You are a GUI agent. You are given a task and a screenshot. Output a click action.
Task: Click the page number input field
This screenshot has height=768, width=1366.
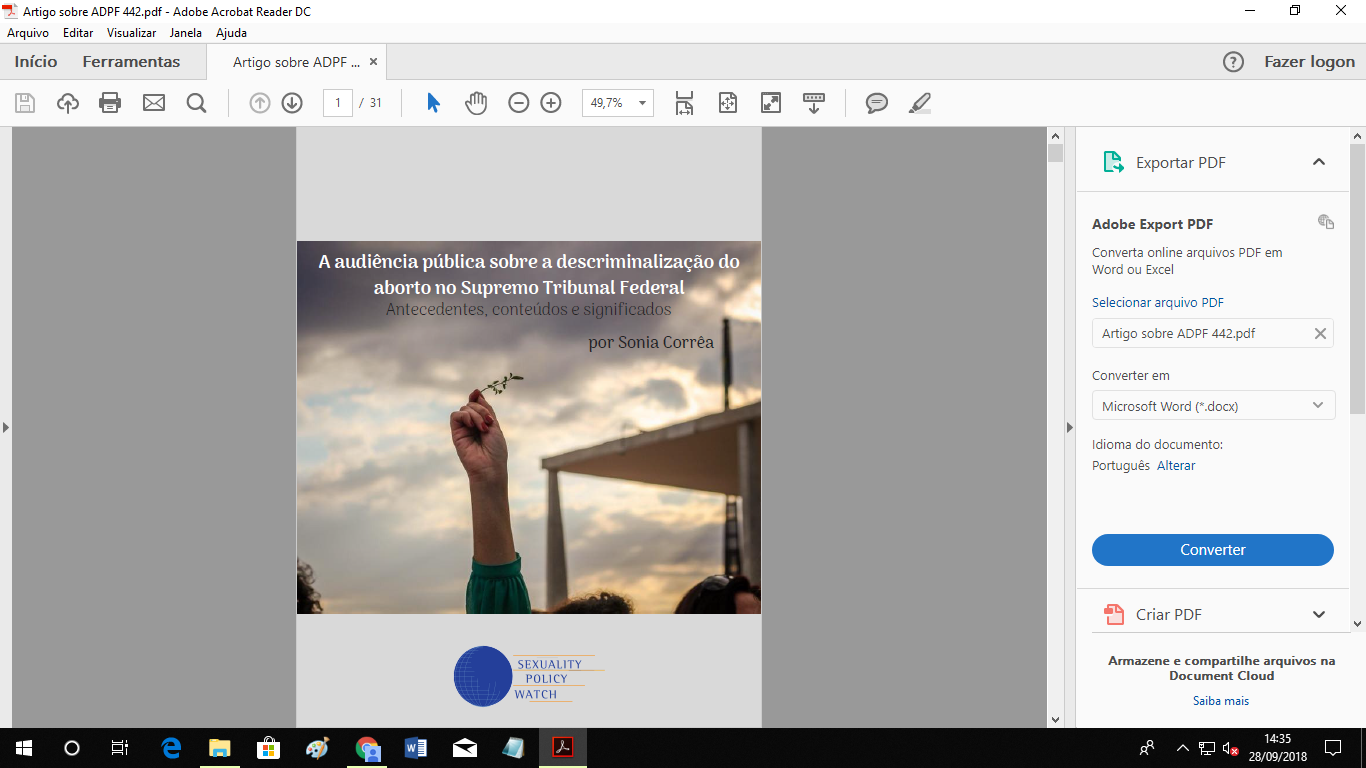(338, 103)
